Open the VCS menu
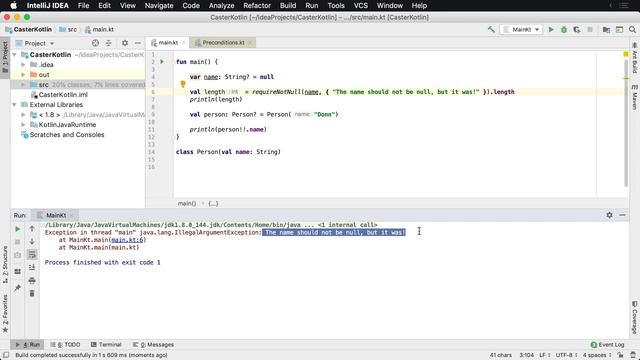 (360, 6)
